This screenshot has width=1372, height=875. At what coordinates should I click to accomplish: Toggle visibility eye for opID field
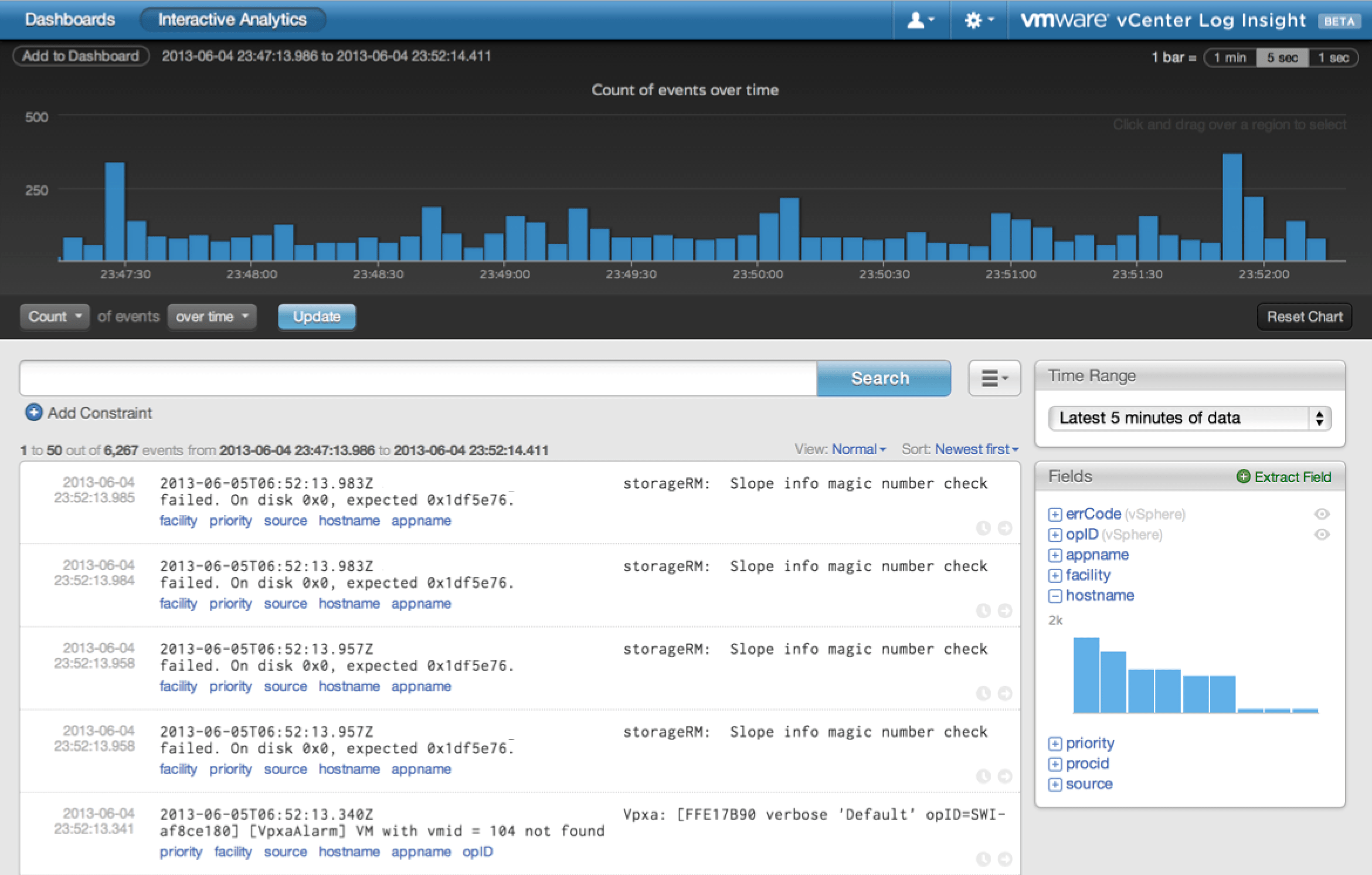click(x=1322, y=535)
